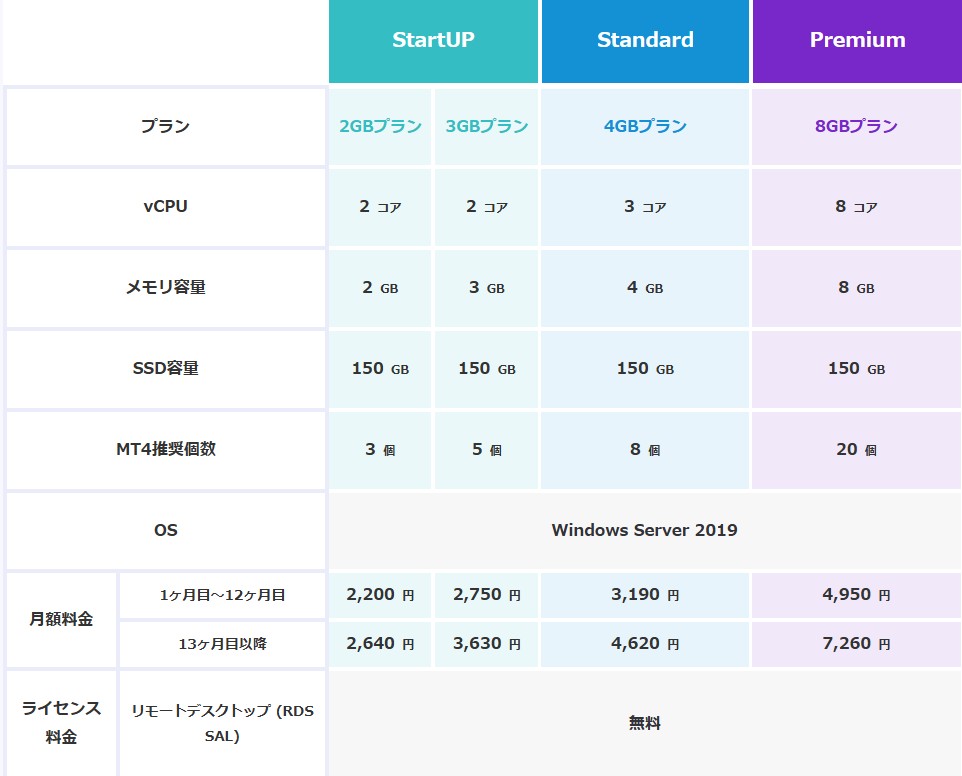962x776 pixels.
Task: Click the vCPU row label
Action: click(166, 207)
